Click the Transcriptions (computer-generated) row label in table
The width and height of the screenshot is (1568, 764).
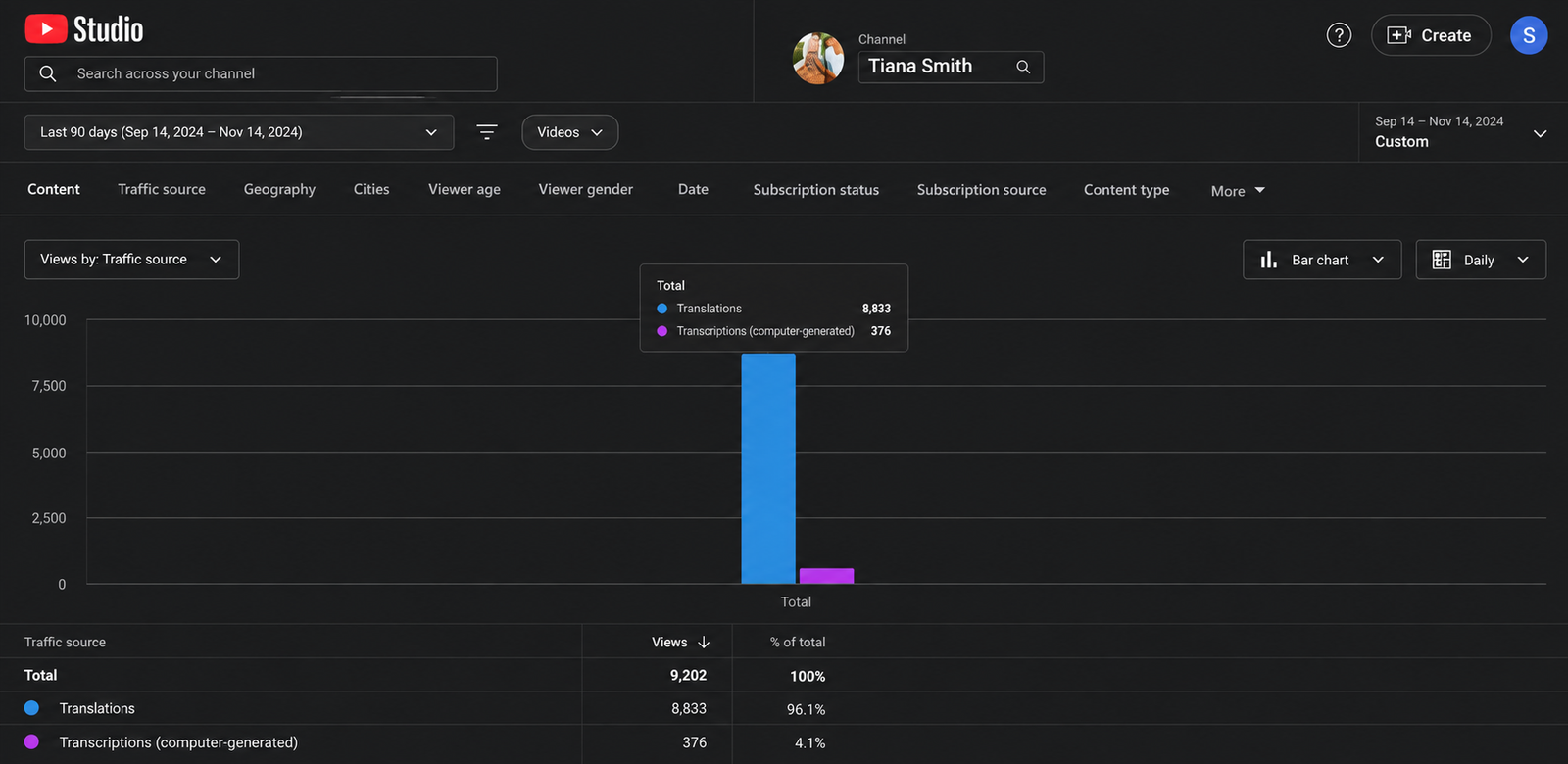point(178,742)
